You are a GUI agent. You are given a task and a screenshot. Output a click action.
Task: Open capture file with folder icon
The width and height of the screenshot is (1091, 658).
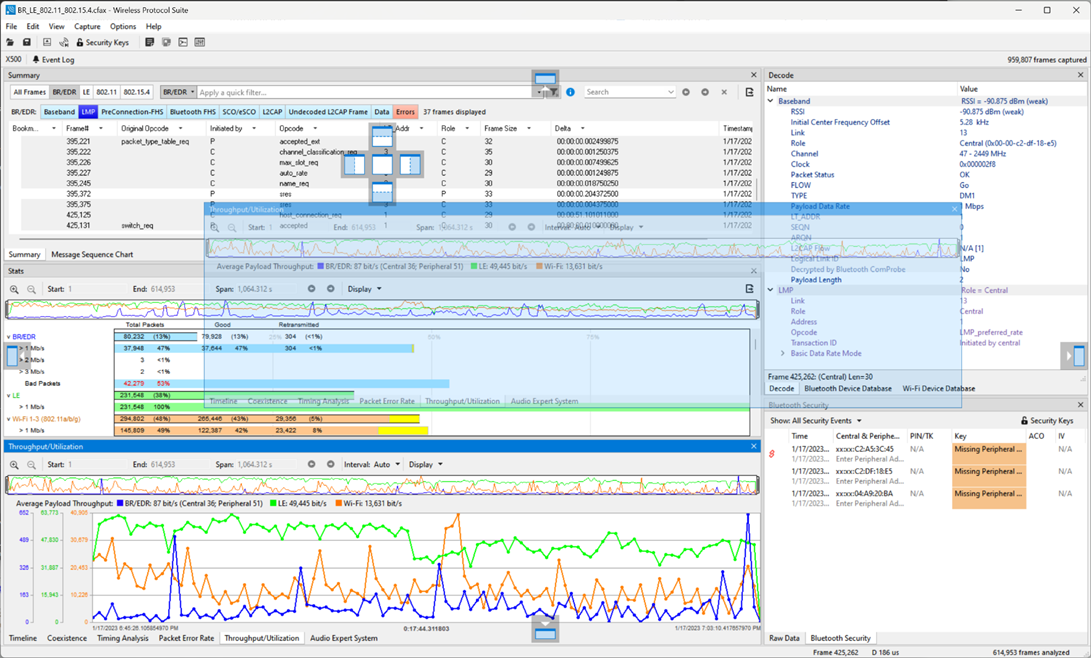pyautogui.click(x=10, y=42)
